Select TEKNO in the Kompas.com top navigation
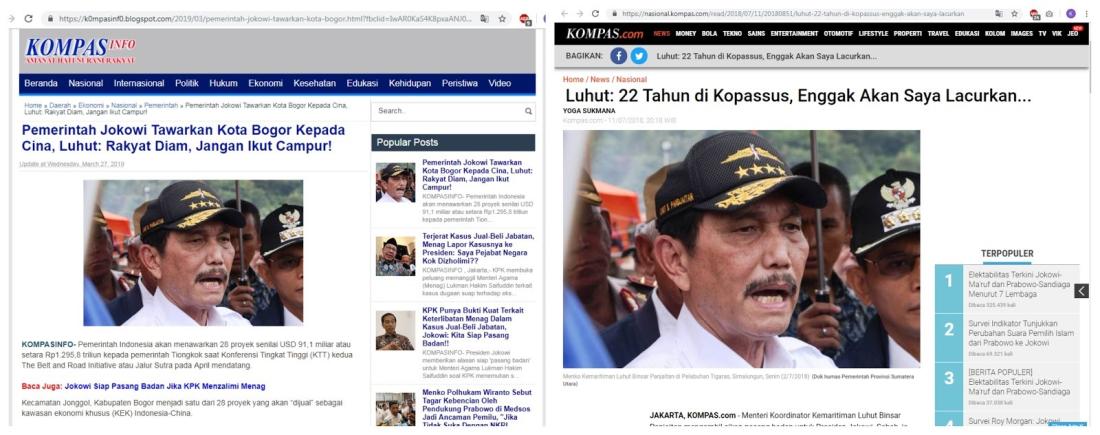Viewport: 1100px width, 435px height. coord(732,34)
